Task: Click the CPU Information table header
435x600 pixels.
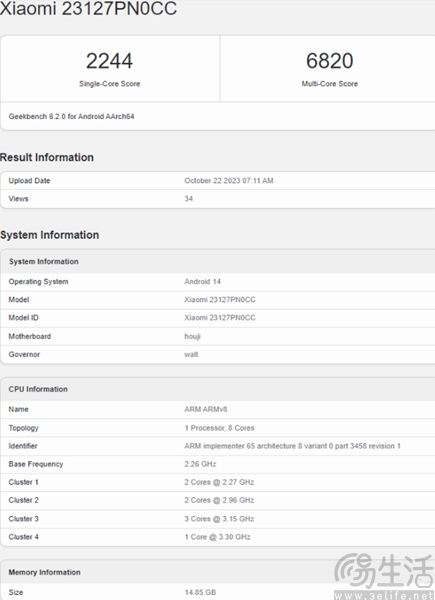Action: click(x=38, y=389)
